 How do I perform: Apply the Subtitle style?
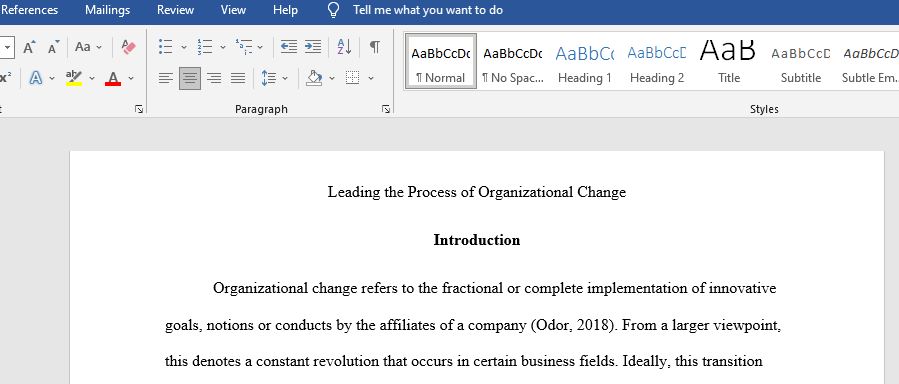click(x=801, y=61)
